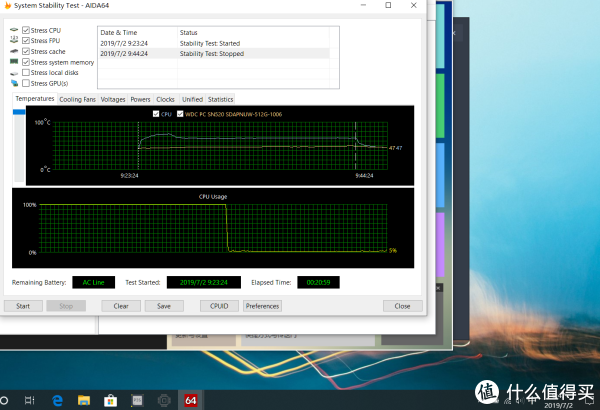Click the system memory icon
Image resolution: width=600 pixels, height=410 pixels.
tap(13, 62)
